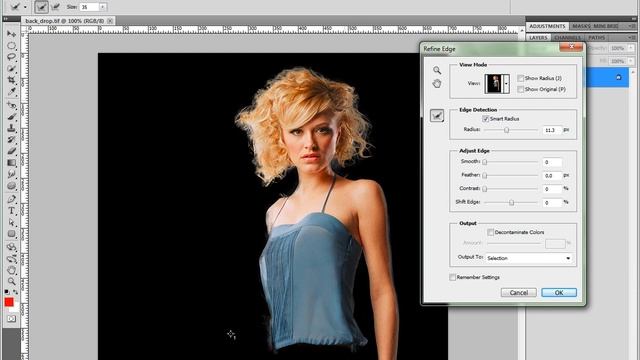Click the Radius value field
Viewport: 640px width, 360px height.
coord(552,130)
